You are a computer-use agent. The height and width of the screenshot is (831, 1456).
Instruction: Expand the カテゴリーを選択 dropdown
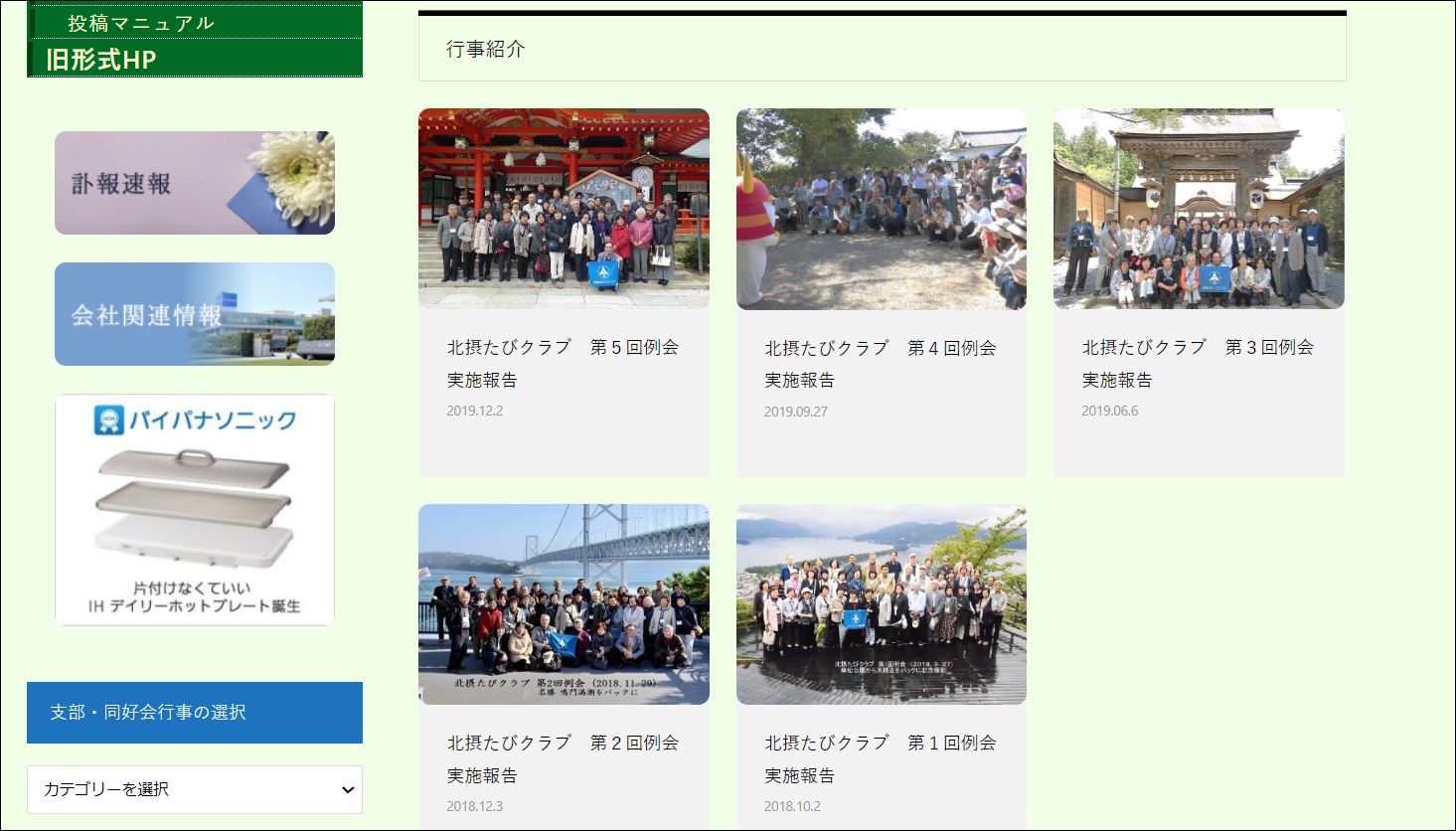click(x=194, y=789)
